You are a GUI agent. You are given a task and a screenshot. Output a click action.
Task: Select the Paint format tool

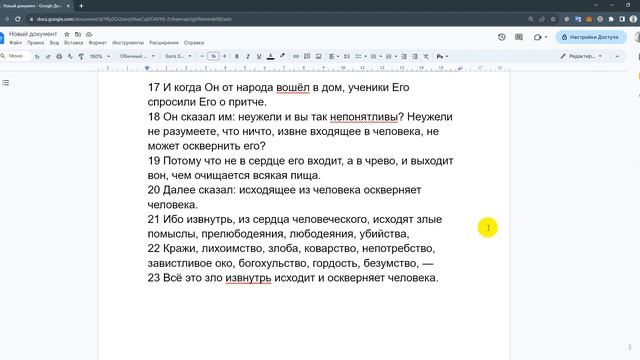[81, 56]
